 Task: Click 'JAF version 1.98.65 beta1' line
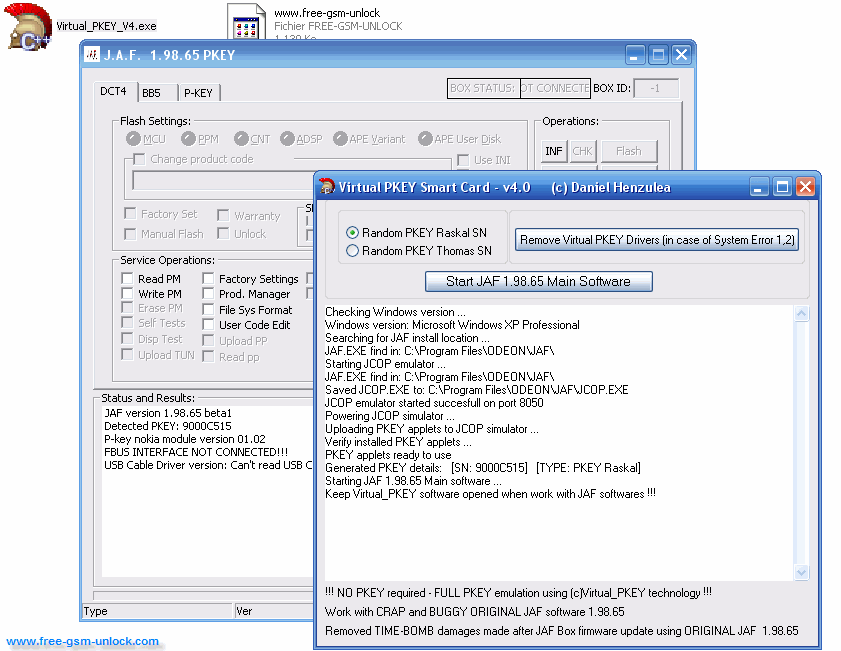(168, 413)
